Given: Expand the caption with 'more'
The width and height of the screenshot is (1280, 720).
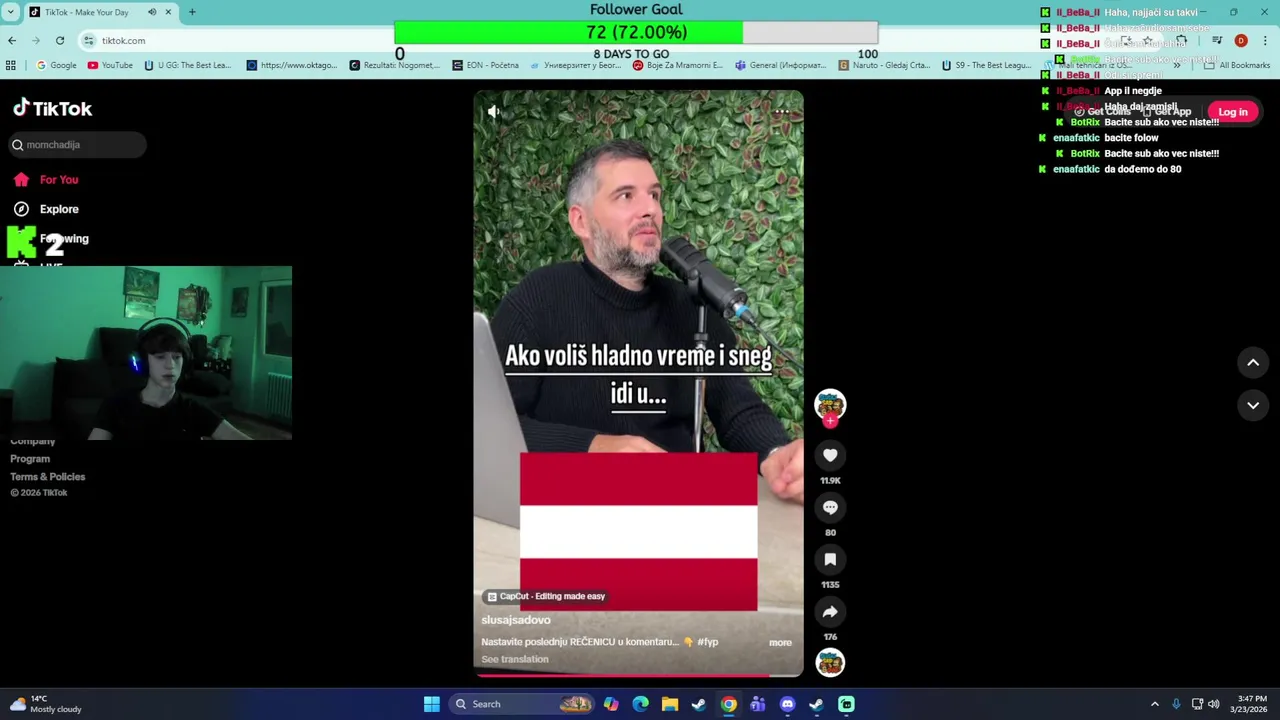Looking at the screenshot, I should [x=780, y=643].
